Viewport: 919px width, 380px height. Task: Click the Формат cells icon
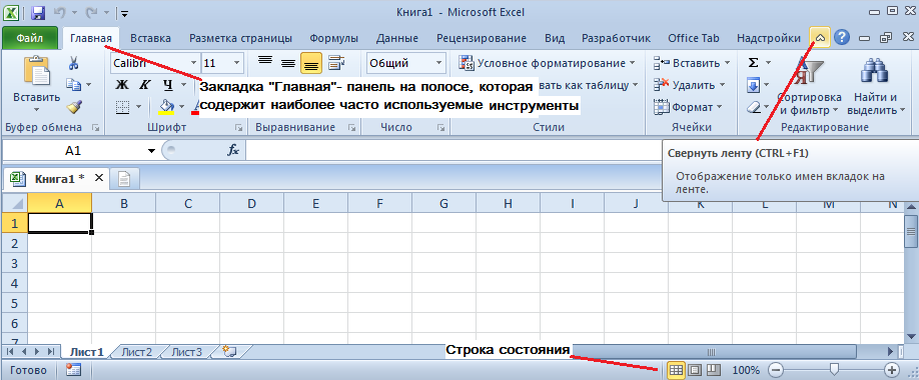[662, 107]
